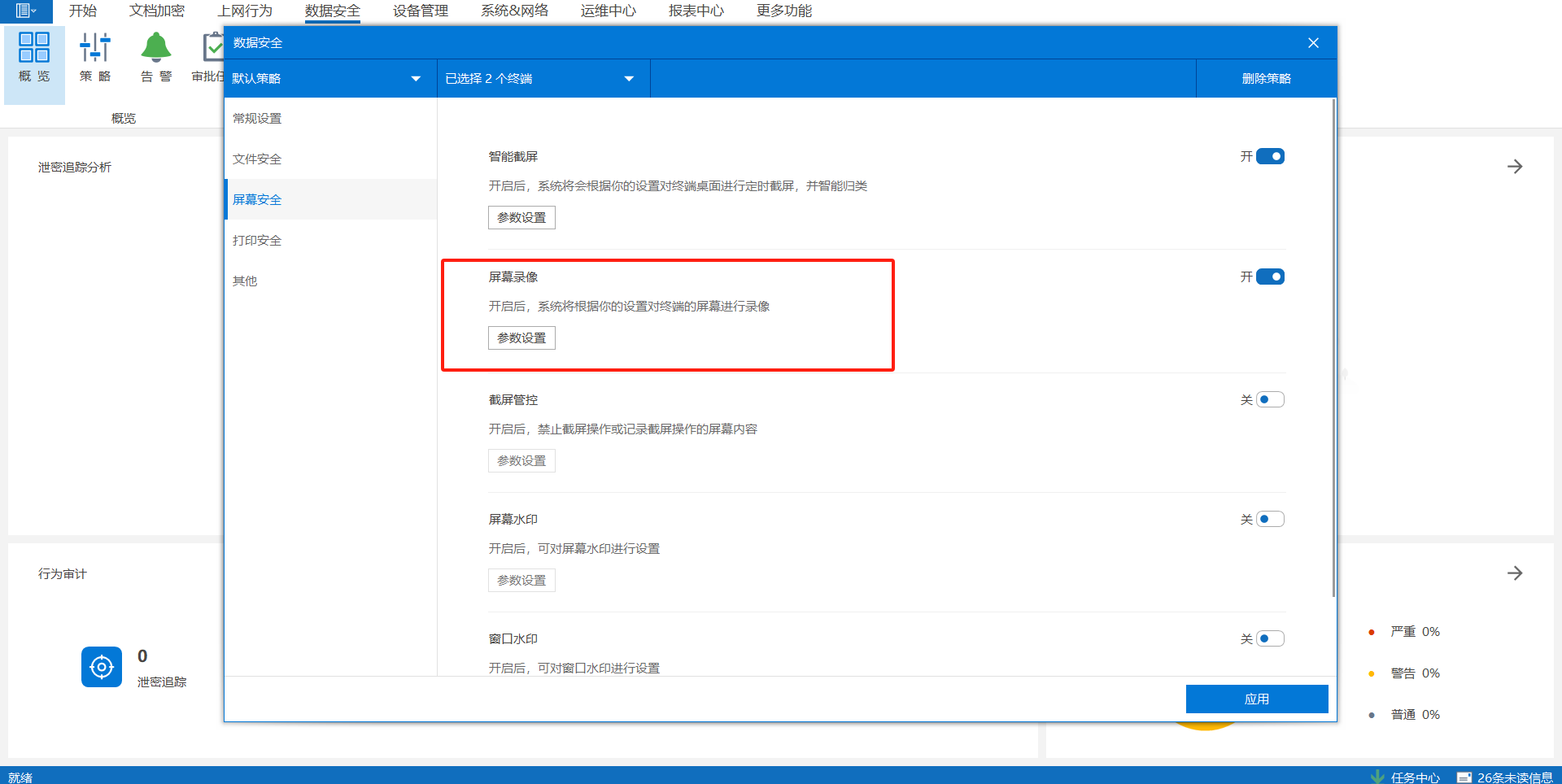Click the 泄密追踪 target icon
This screenshot has height=784, width=1562.
(x=102, y=667)
